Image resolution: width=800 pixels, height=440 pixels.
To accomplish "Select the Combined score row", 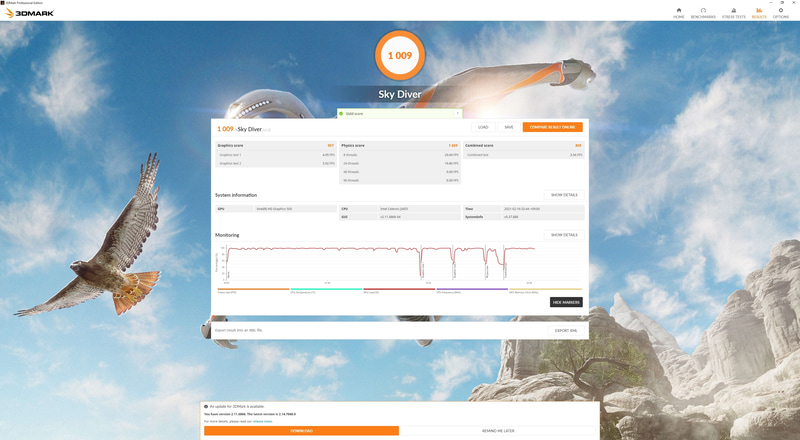I will [x=523, y=145].
